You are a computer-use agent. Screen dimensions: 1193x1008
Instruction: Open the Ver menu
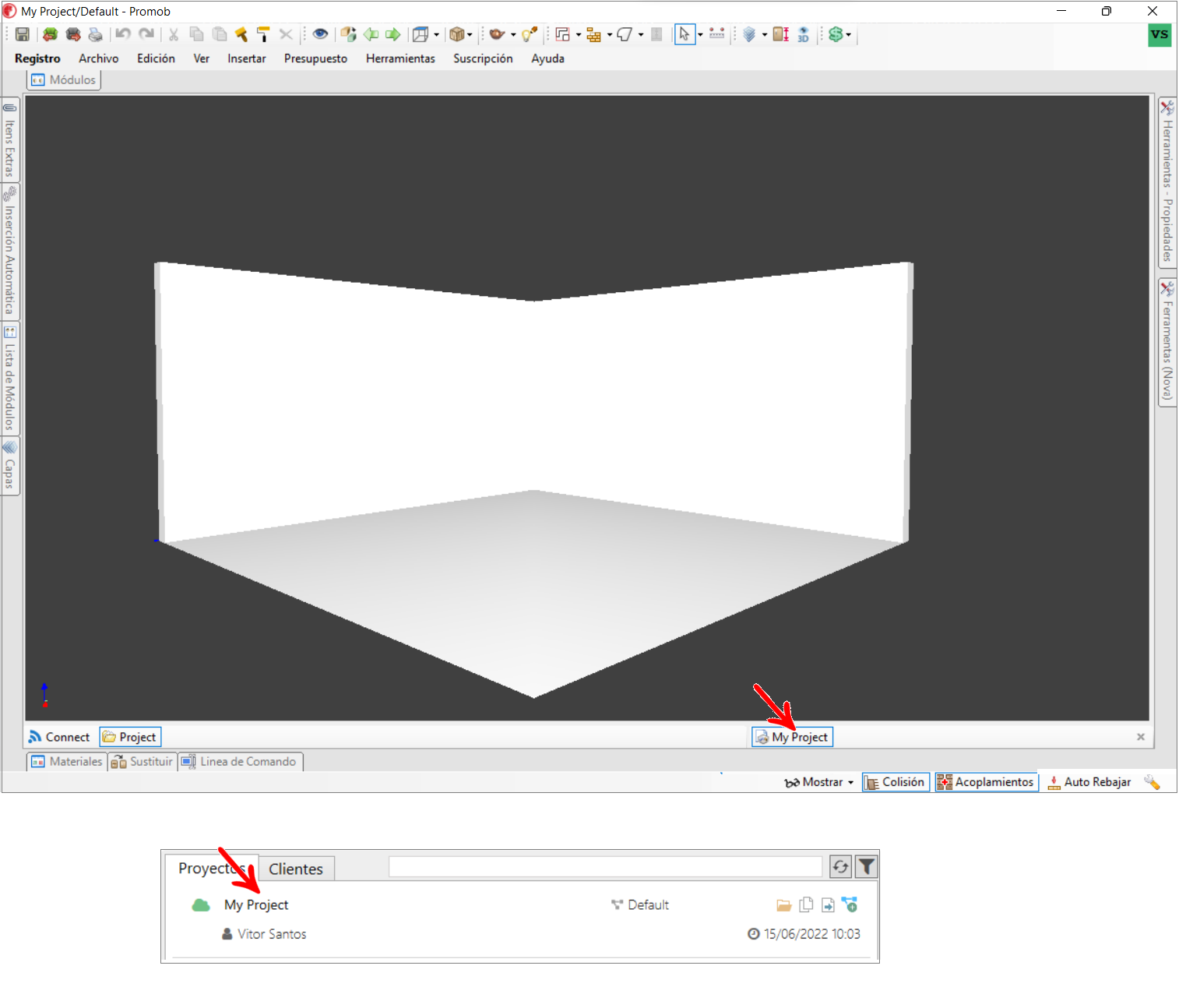(202, 58)
